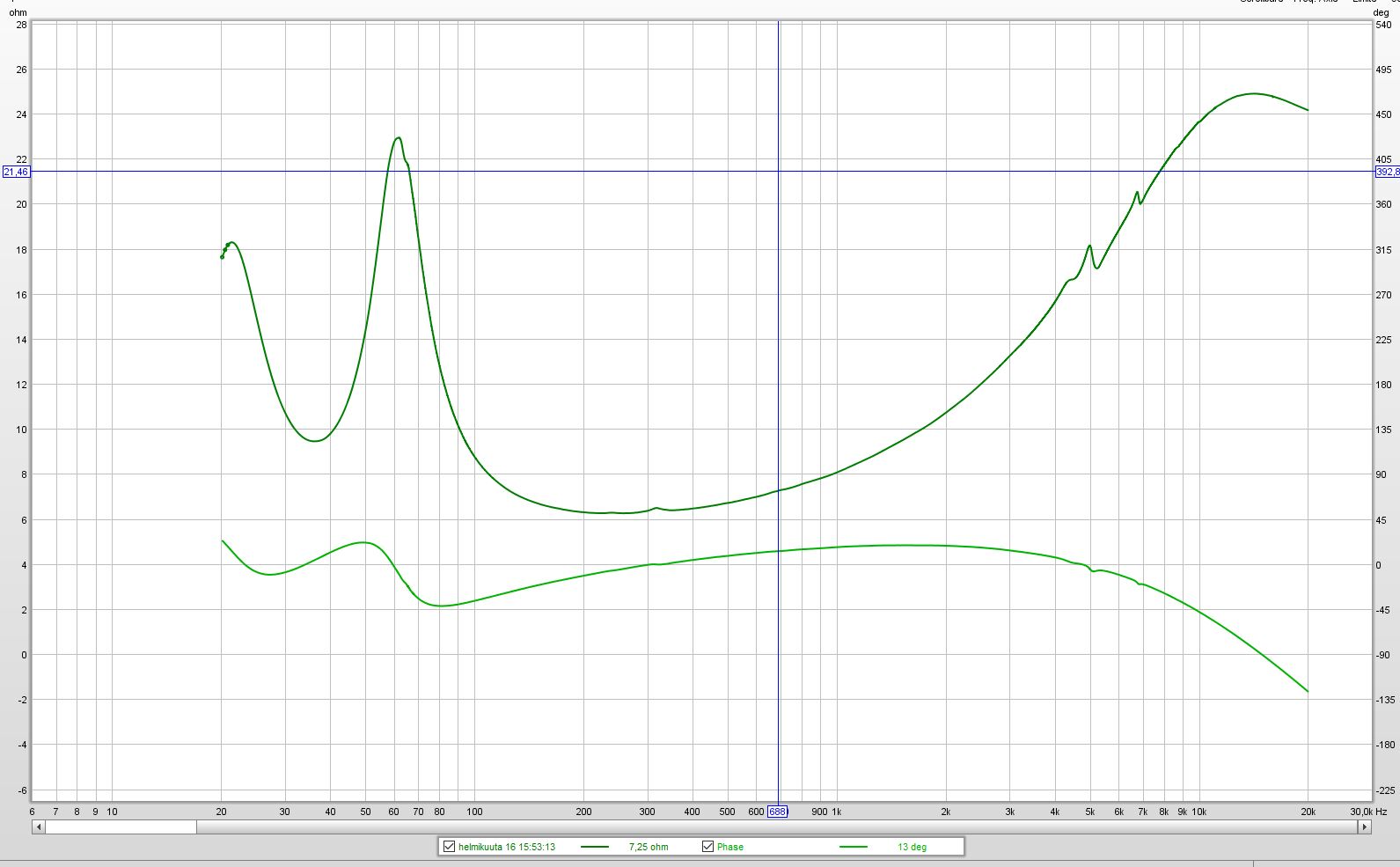Click the helmikuuta 16 15:53:13 trace label

point(507,847)
